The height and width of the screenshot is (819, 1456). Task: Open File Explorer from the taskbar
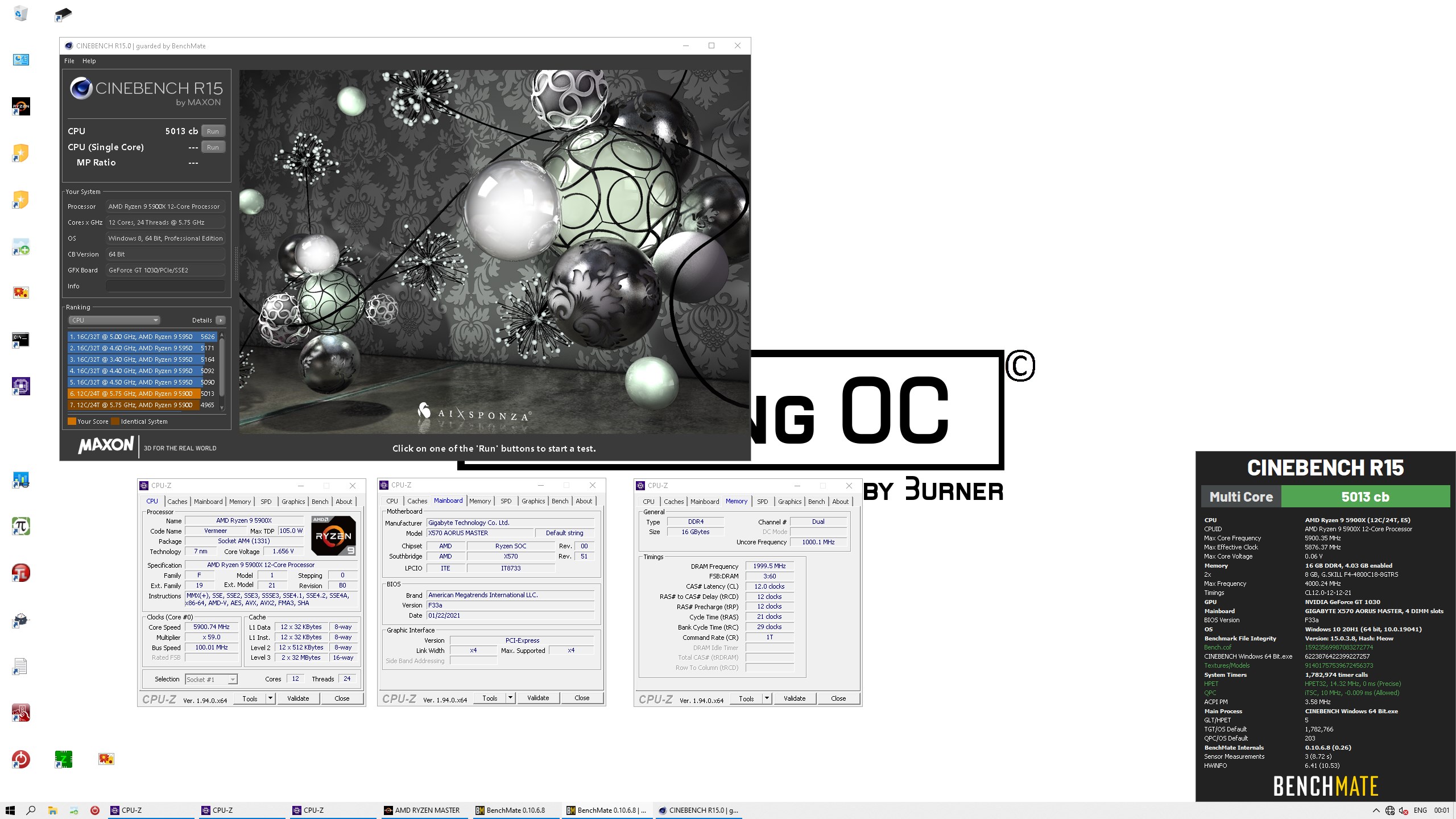click(52, 810)
